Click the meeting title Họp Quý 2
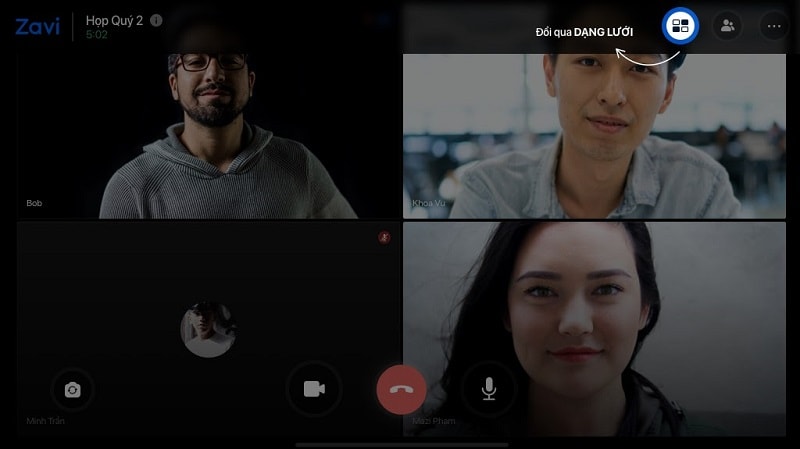This screenshot has width=800, height=449. tap(114, 19)
